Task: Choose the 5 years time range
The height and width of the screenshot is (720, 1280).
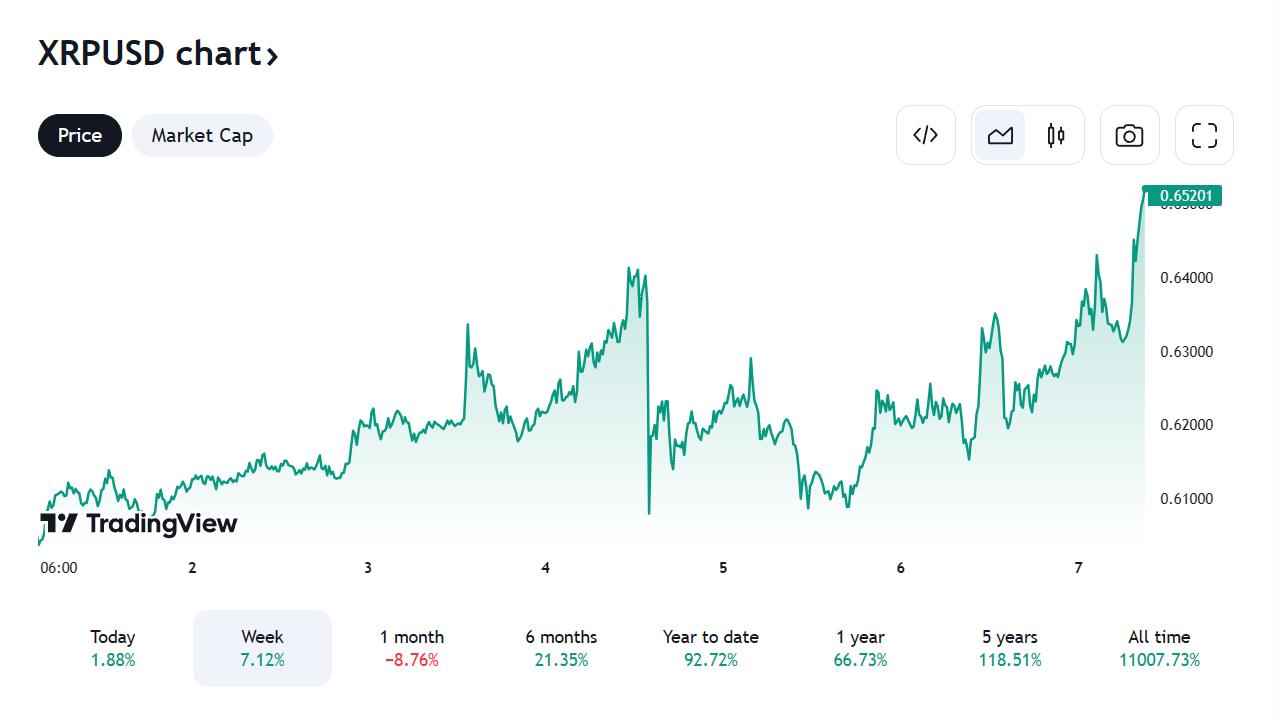Action: tap(1010, 648)
